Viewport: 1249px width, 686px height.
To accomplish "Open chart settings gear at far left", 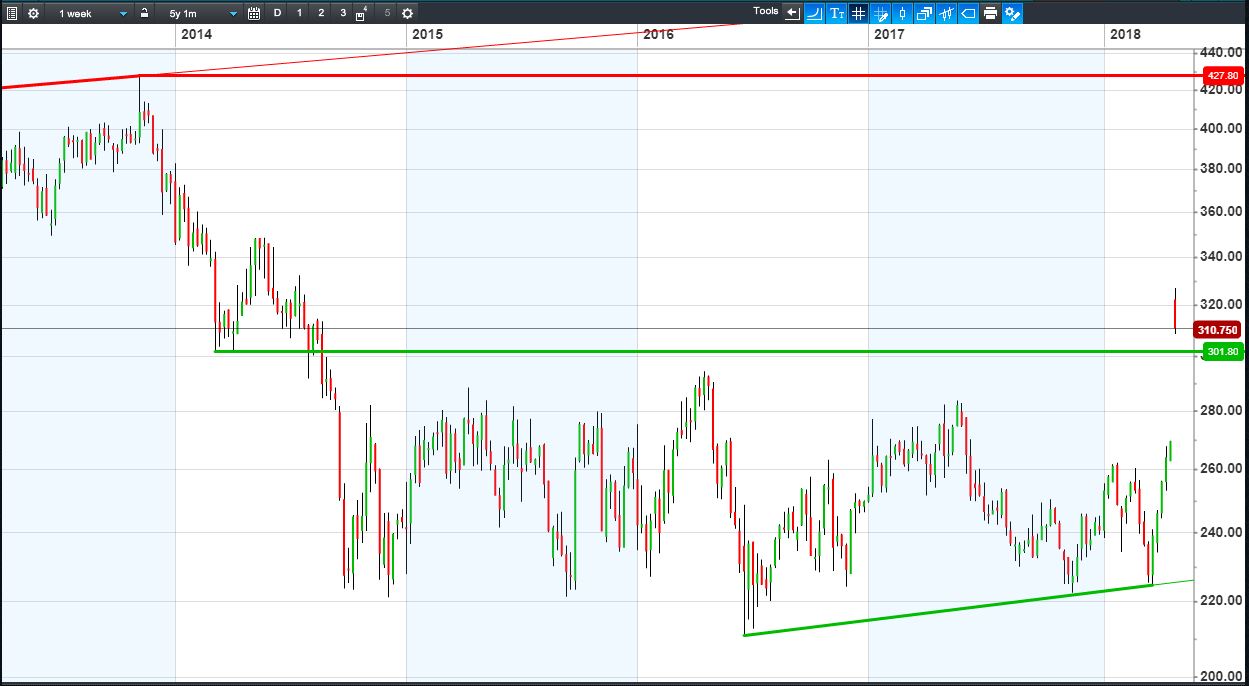I will [33, 14].
